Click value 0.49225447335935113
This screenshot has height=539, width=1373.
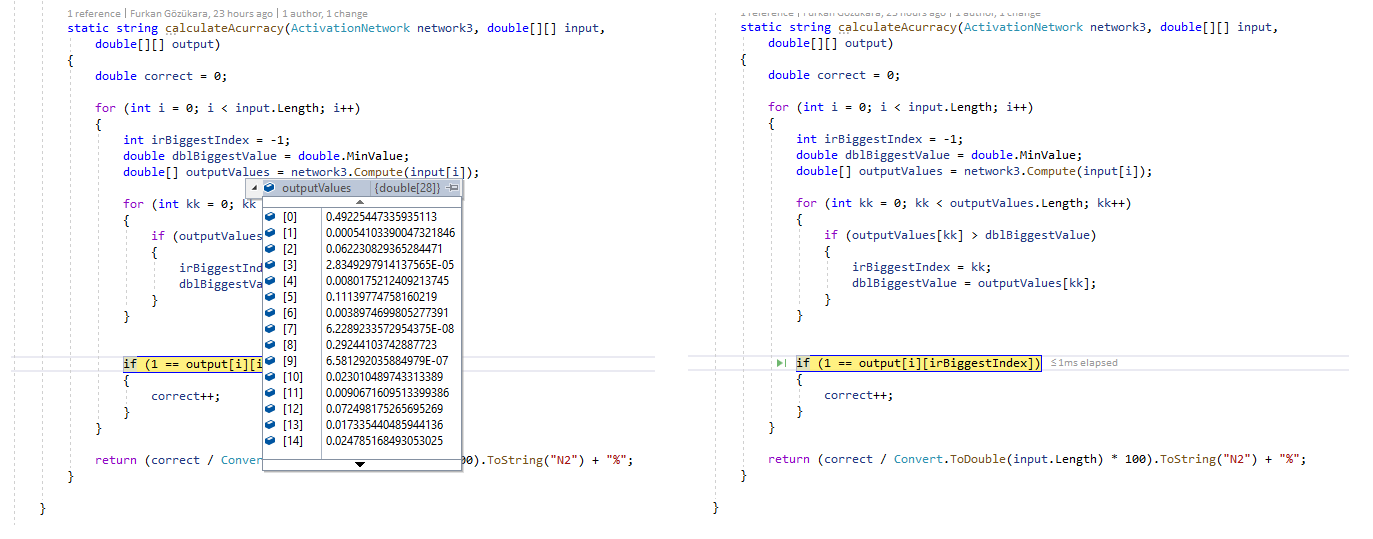[x=382, y=217]
